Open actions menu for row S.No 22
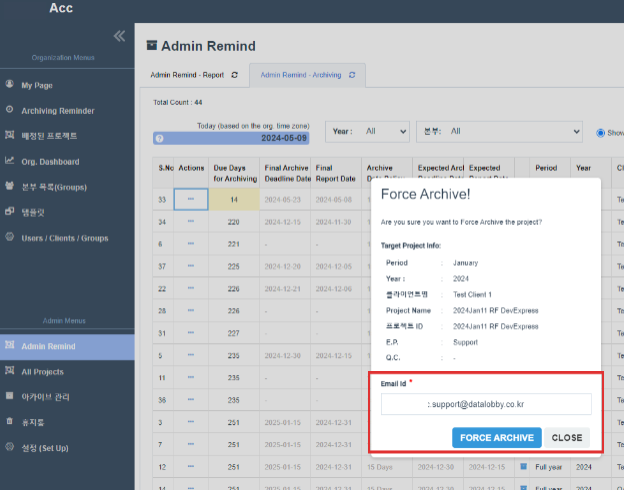The image size is (624, 490). pos(191,288)
